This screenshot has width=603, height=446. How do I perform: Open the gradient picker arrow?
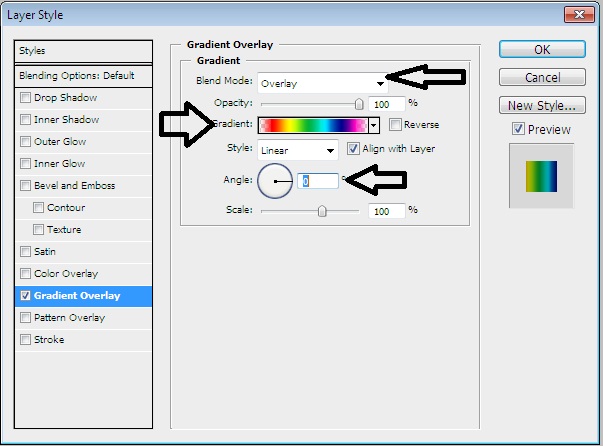(x=373, y=125)
